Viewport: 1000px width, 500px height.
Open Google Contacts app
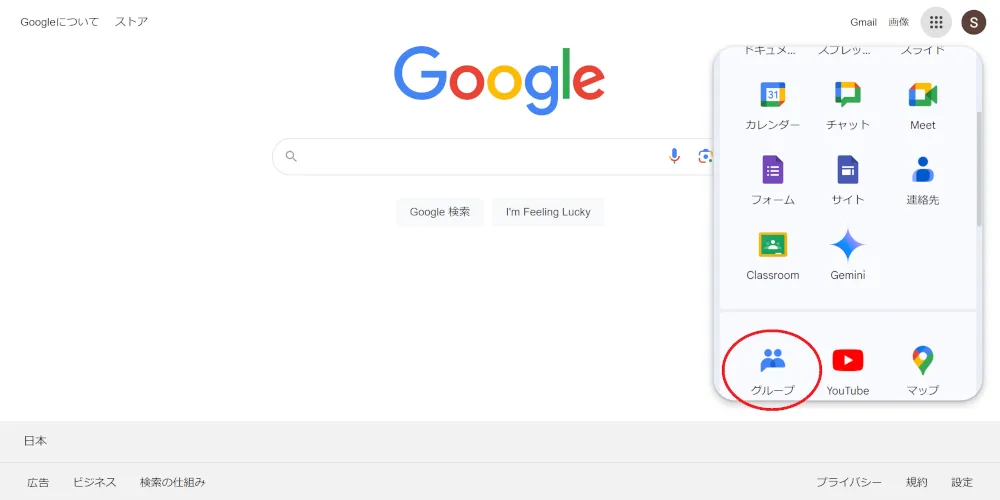pyautogui.click(x=922, y=180)
